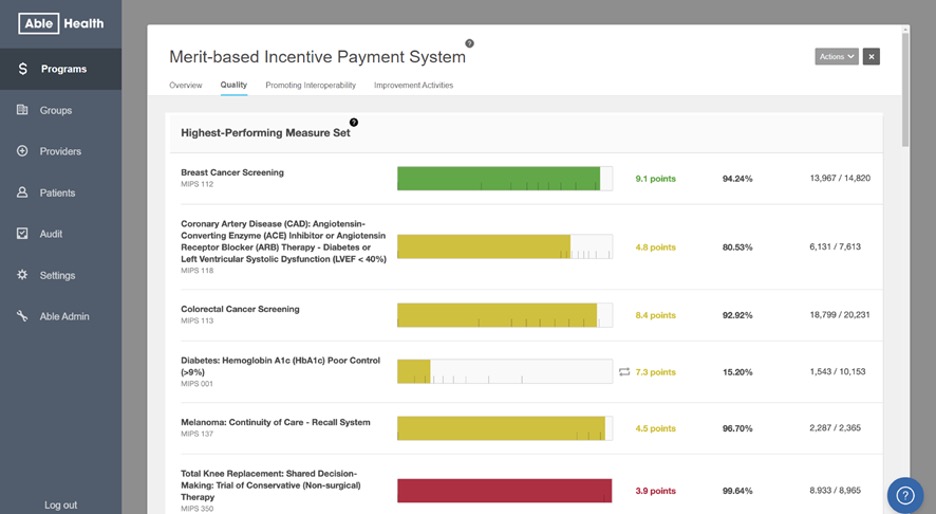Click the 18,799 / 20,231 patient count

click(840, 315)
